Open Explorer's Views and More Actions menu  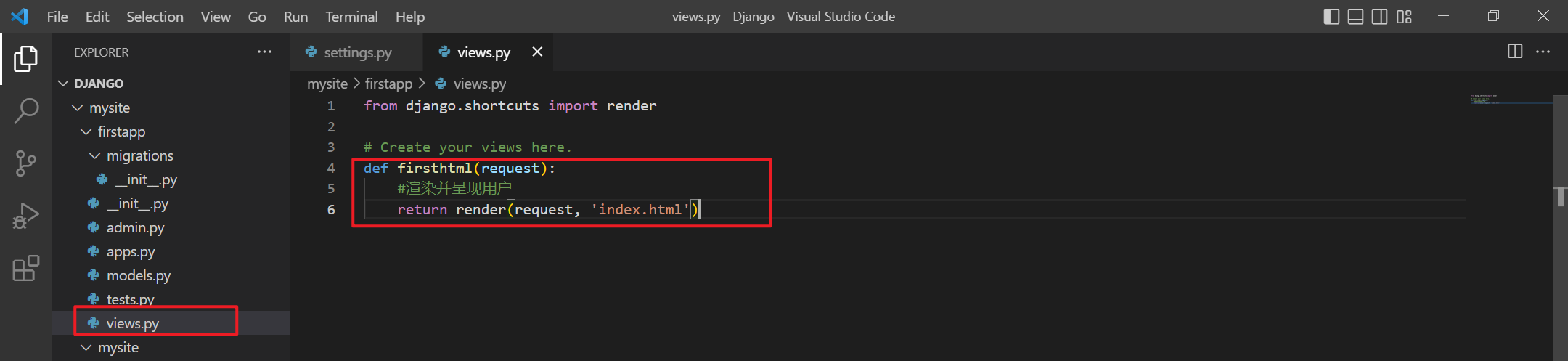tap(264, 52)
